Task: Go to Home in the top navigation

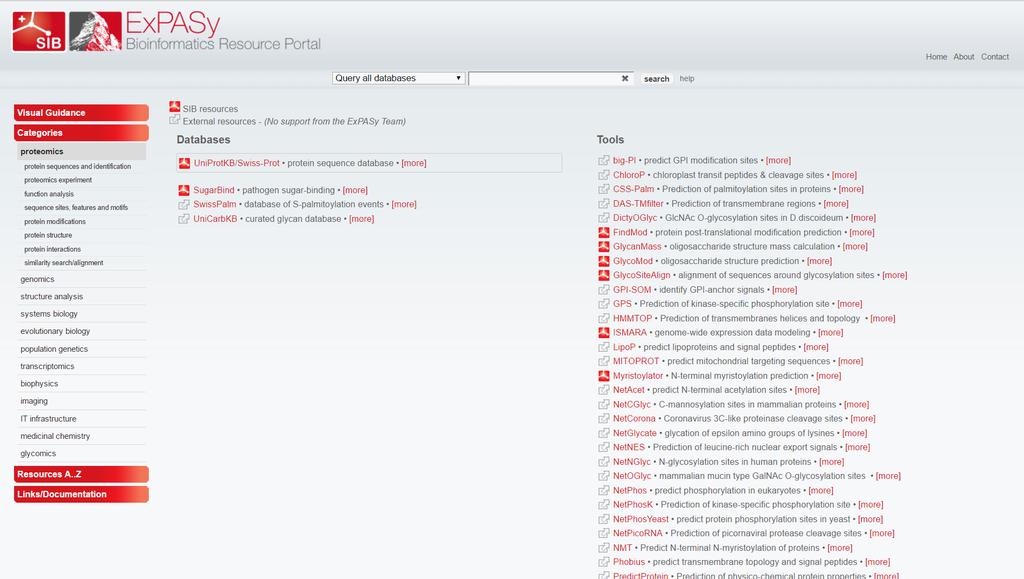Action: pos(936,57)
